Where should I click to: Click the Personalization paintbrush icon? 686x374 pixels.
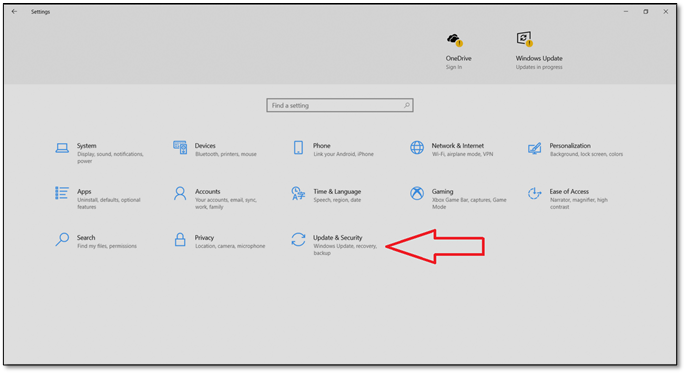[x=534, y=148]
